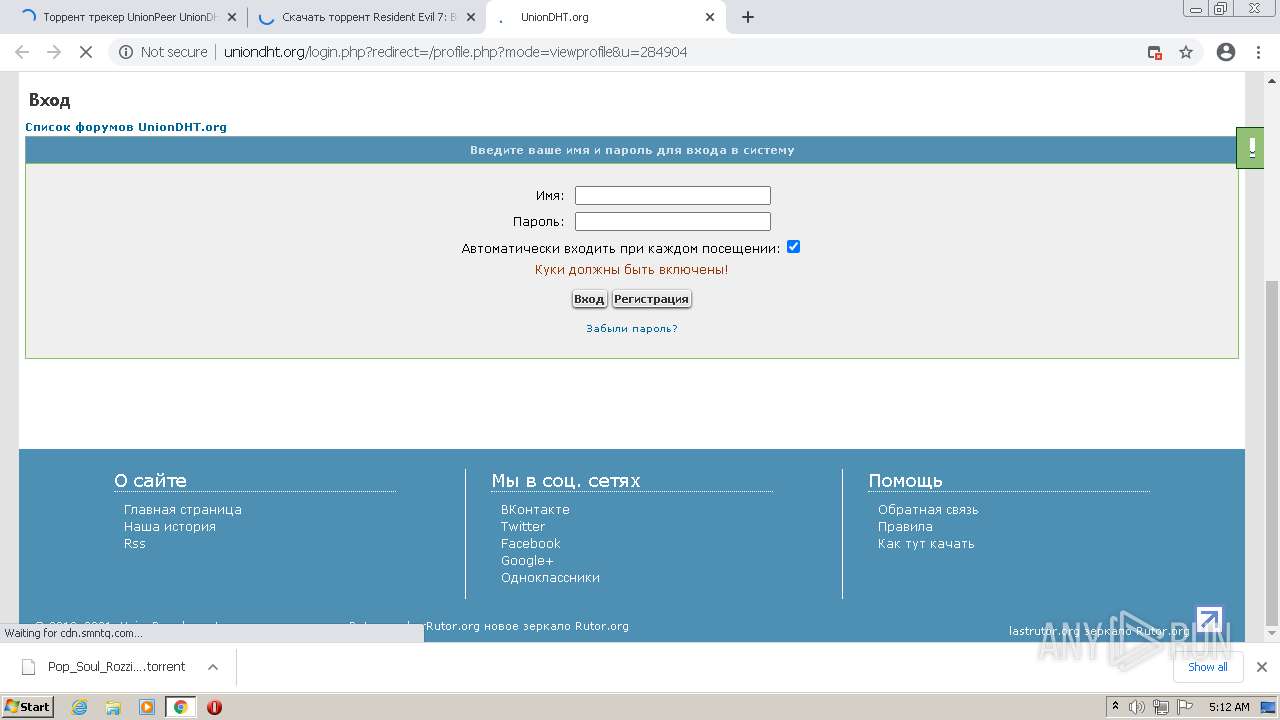The height and width of the screenshot is (720, 1280).
Task: Click page vertical scrollbar thumb
Action: tap(1272, 455)
